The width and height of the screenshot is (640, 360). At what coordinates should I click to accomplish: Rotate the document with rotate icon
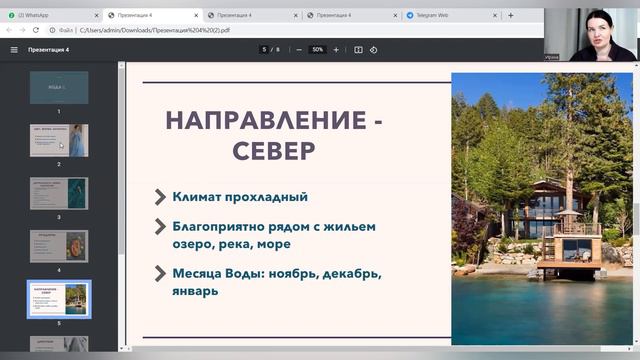pyautogui.click(x=373, y=50)
